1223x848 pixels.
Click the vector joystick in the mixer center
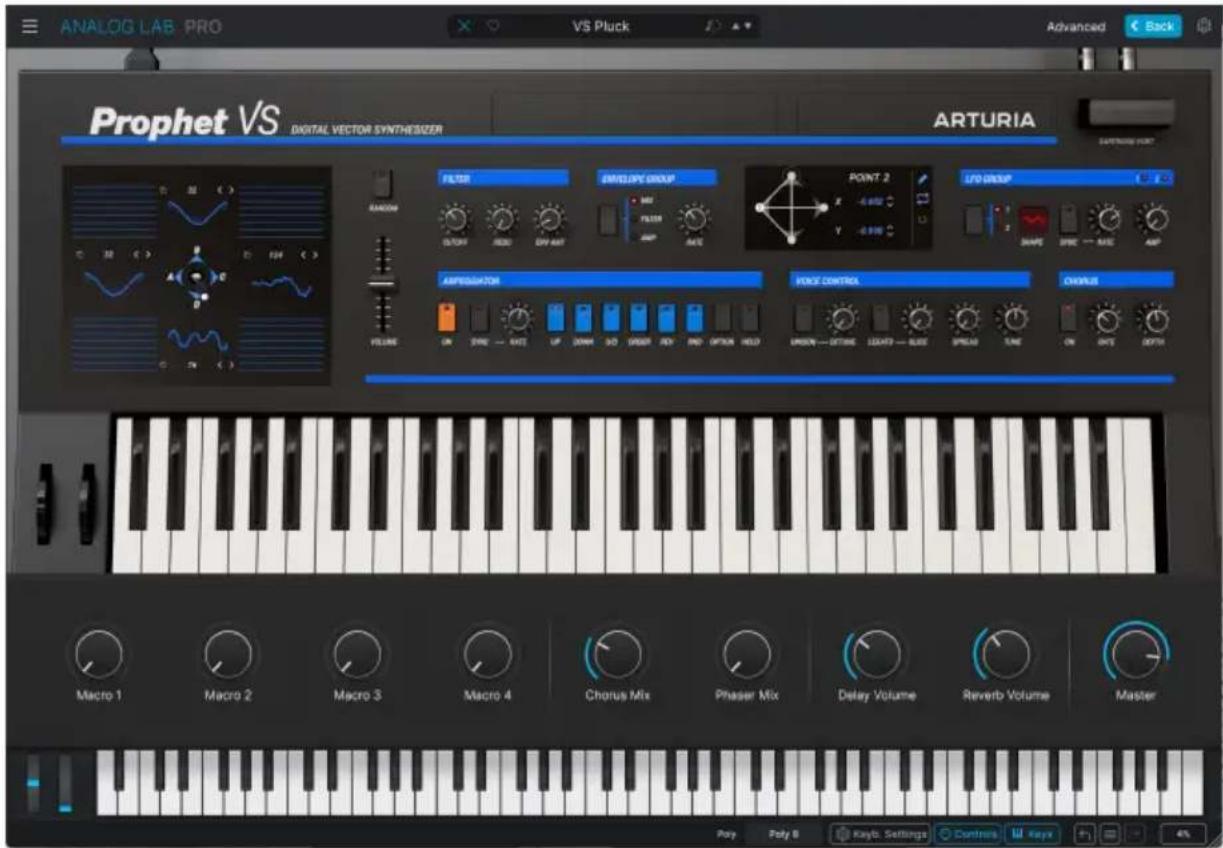(x=196, y=277)
